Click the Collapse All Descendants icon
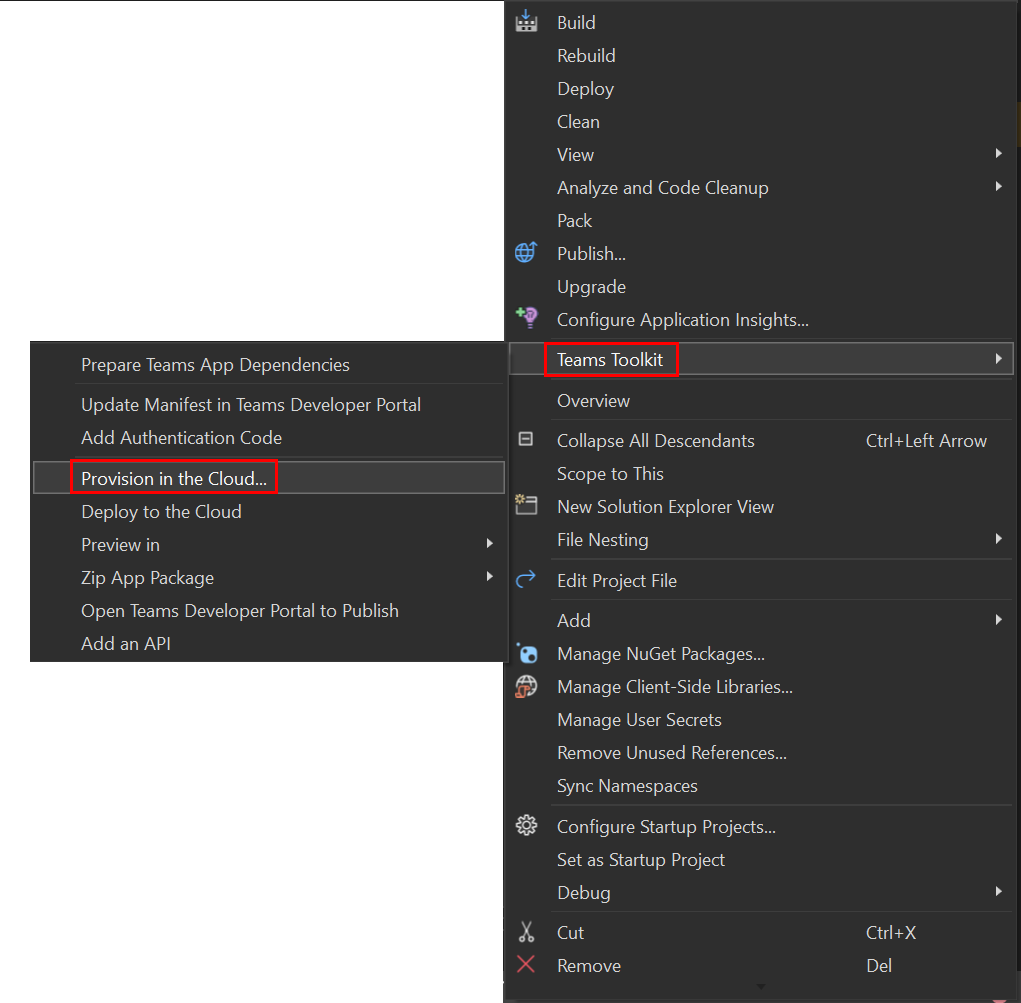This screenshot has height=1003, width=1021. pos(527,439)
